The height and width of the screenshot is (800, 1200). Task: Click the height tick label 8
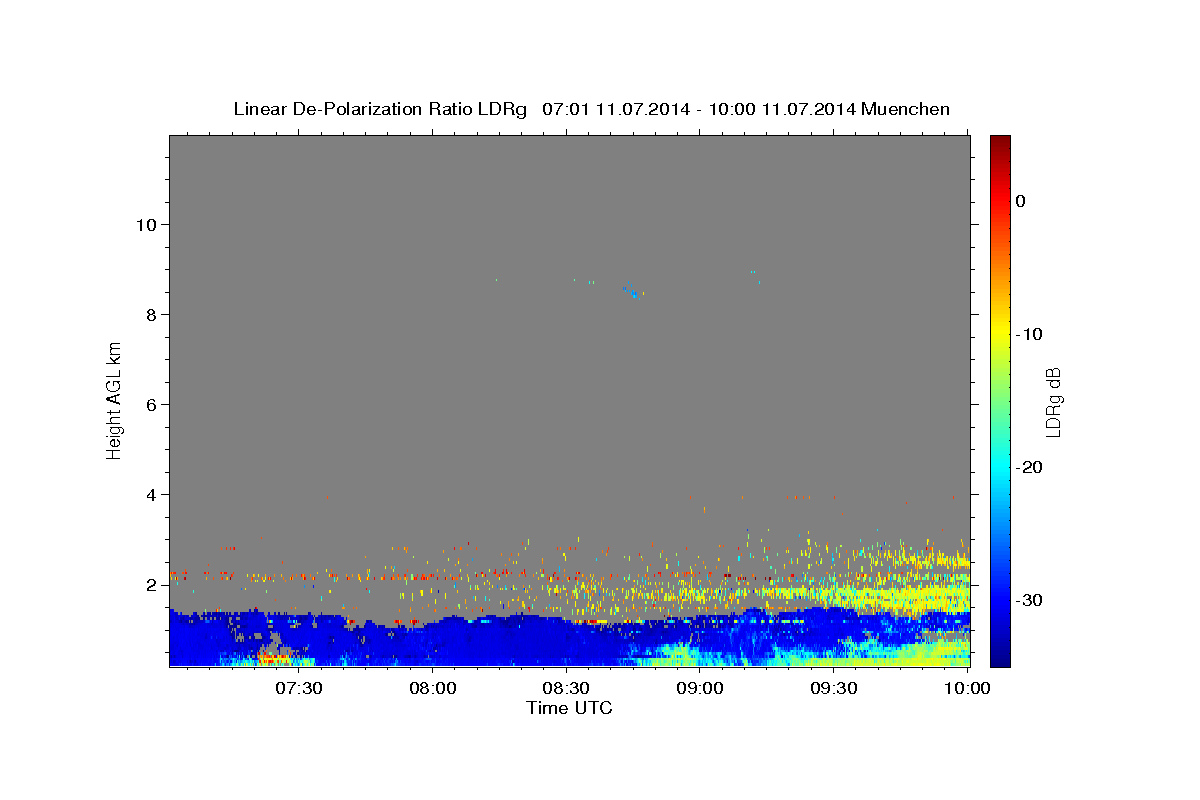(x=150, y=314)
